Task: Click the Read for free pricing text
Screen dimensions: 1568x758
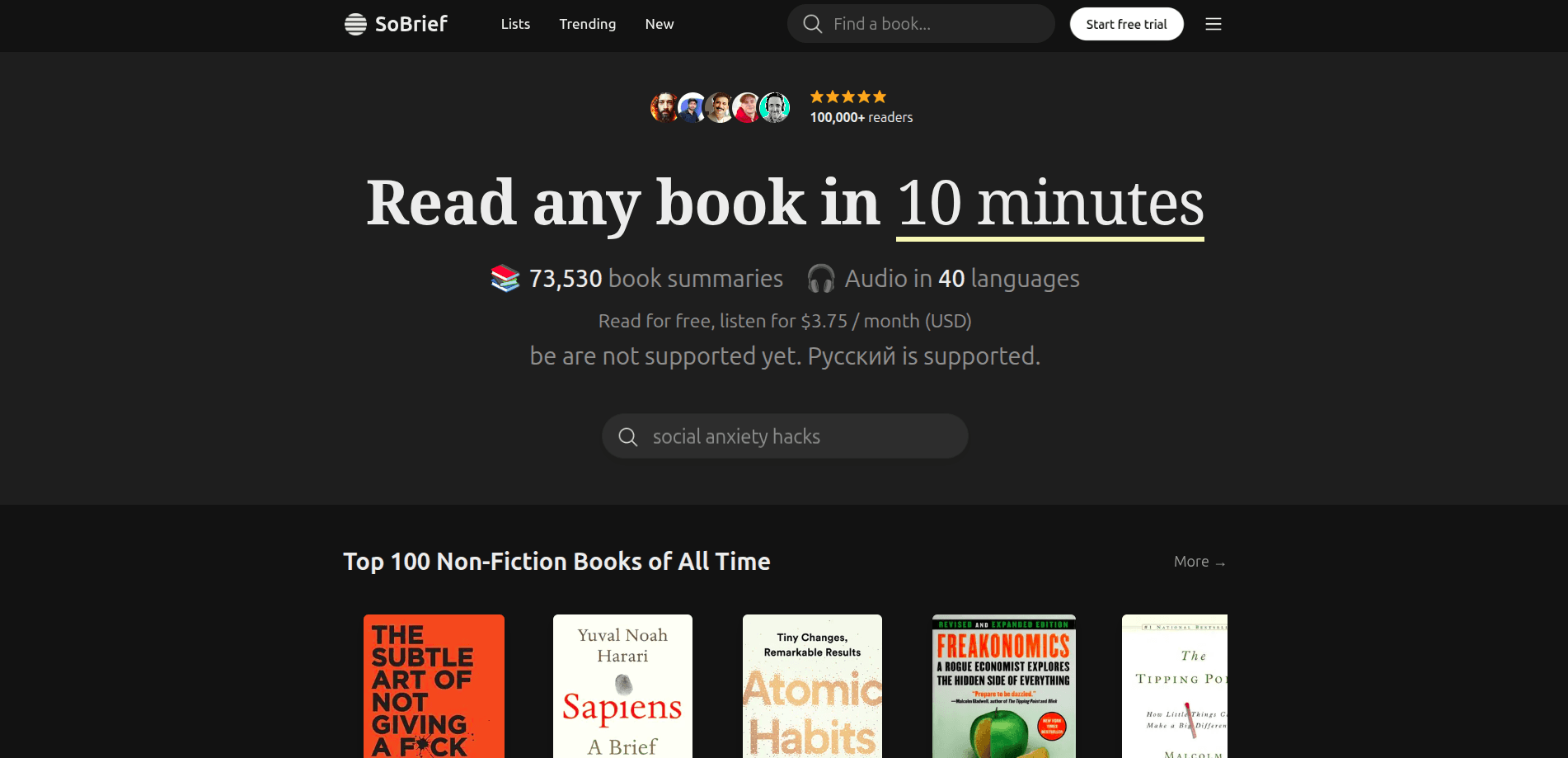Action: (x=785, y=321)
